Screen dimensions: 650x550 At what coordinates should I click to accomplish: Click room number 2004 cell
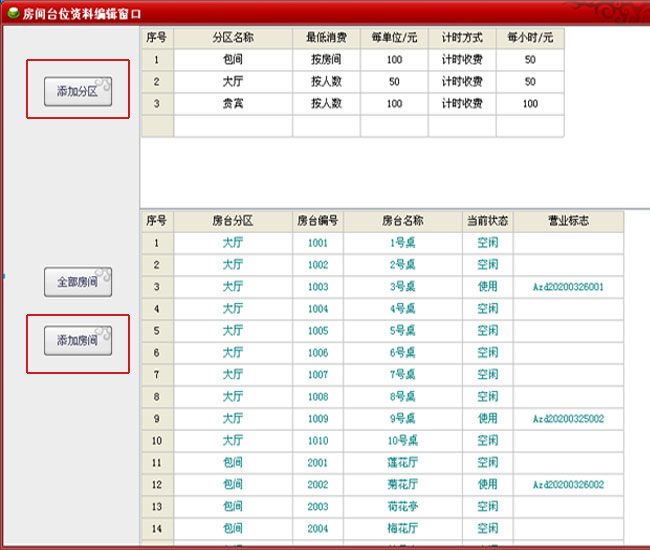[318, 528]
